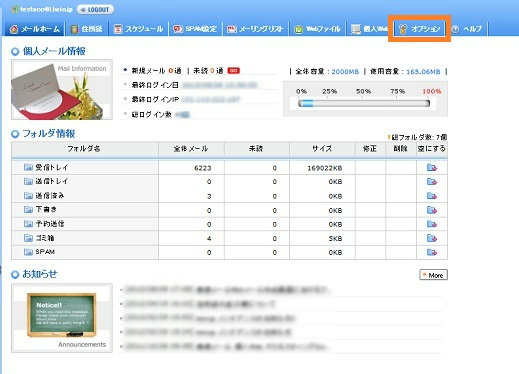Screen dimensions: 519x374
Task: Click the 最終ログインIP label
Action: [155, 99]
